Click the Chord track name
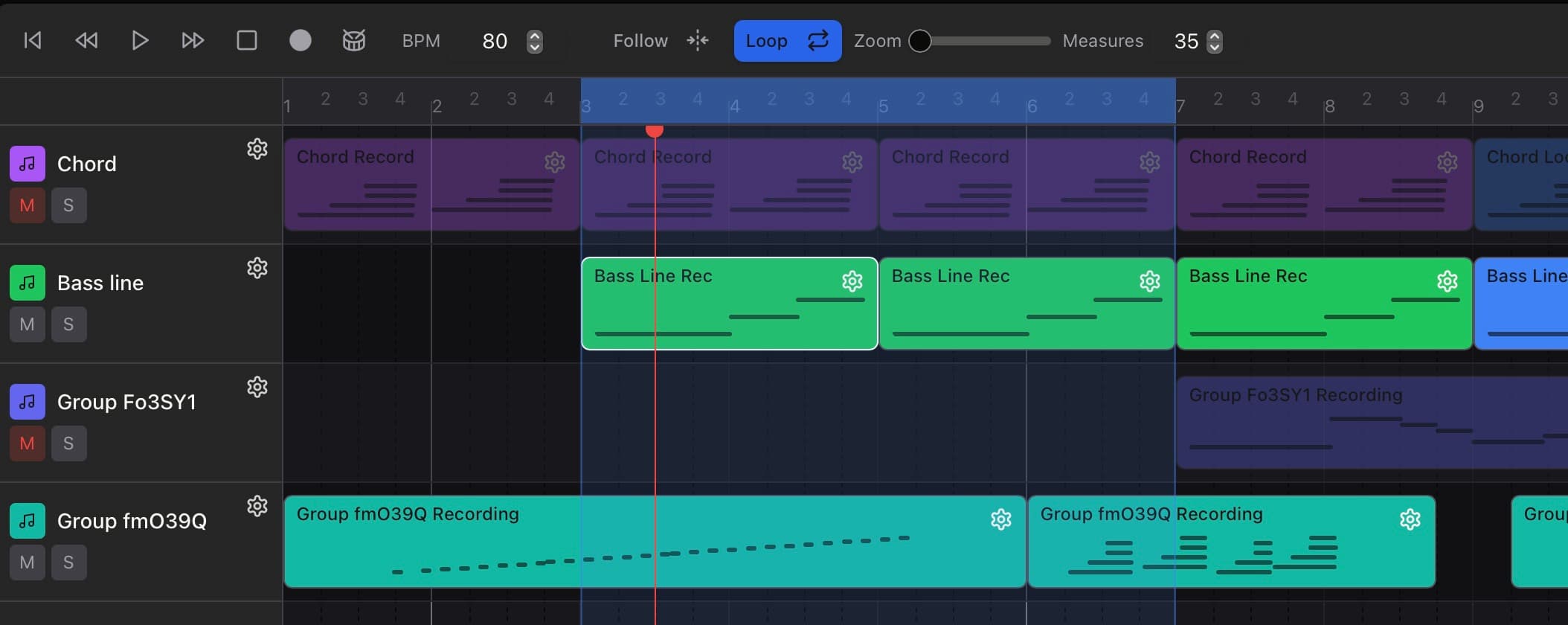The height and width of the screenshot is (625, 1568). coord(87,164)
